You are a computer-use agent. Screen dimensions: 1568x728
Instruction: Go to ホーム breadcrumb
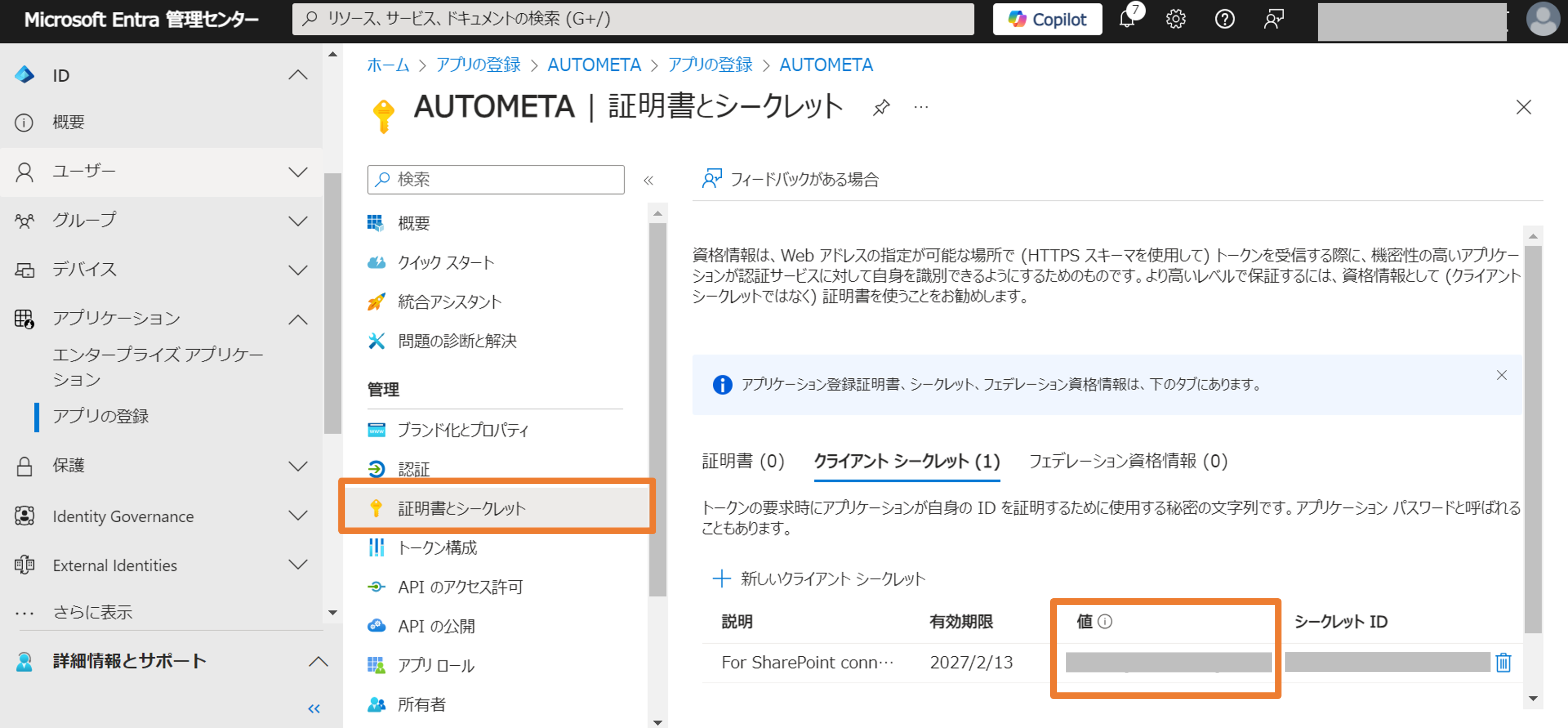[388, 65]
